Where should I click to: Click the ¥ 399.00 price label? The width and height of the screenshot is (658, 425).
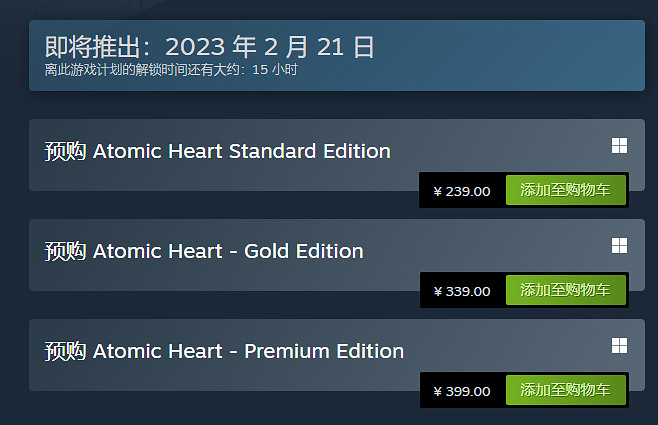click(x=462, y=391)
